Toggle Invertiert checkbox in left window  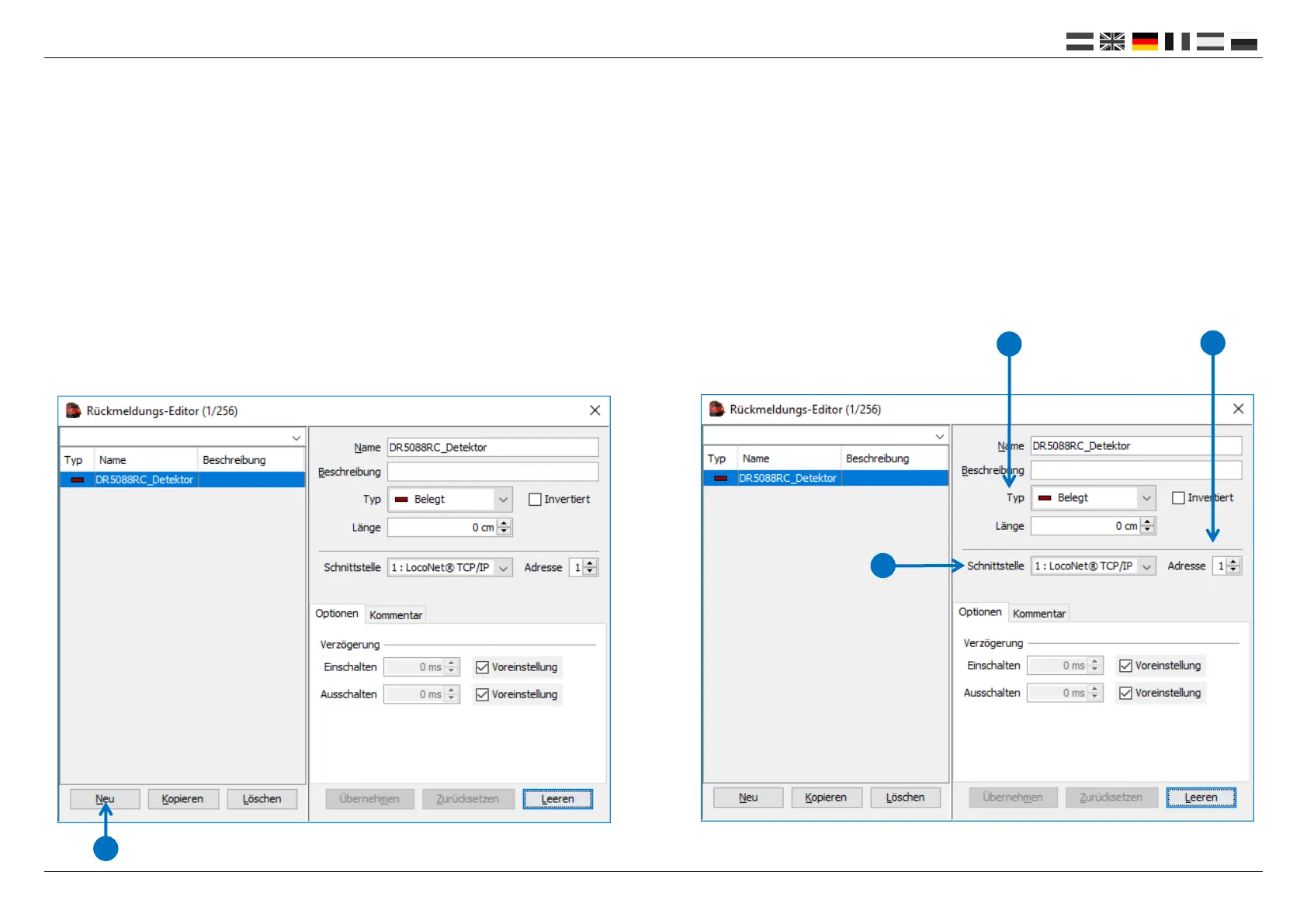(x=535, y=500)
